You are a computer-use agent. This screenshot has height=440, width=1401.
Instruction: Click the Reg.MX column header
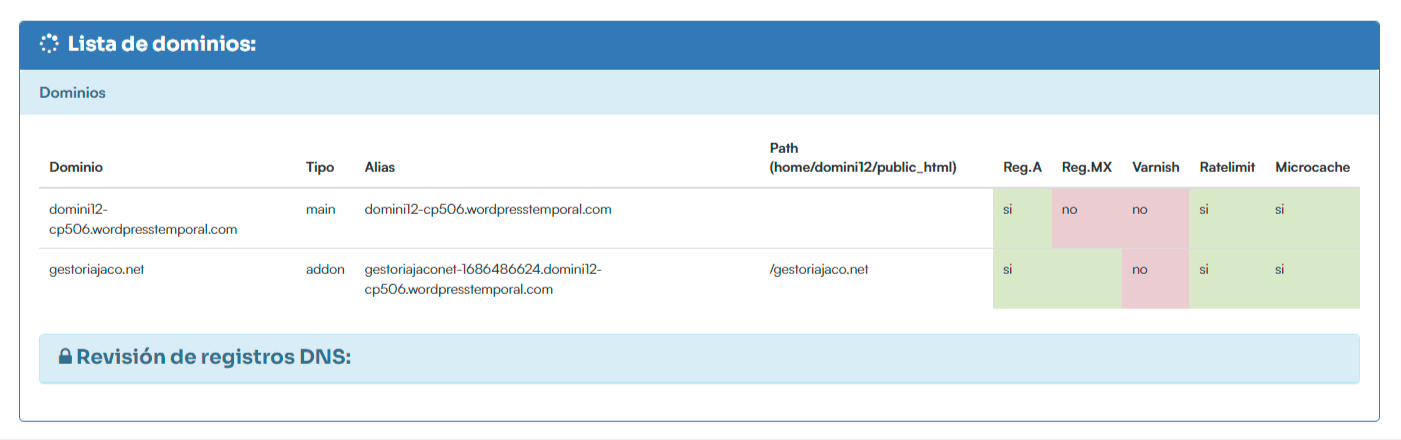[x=1087, y=167]
